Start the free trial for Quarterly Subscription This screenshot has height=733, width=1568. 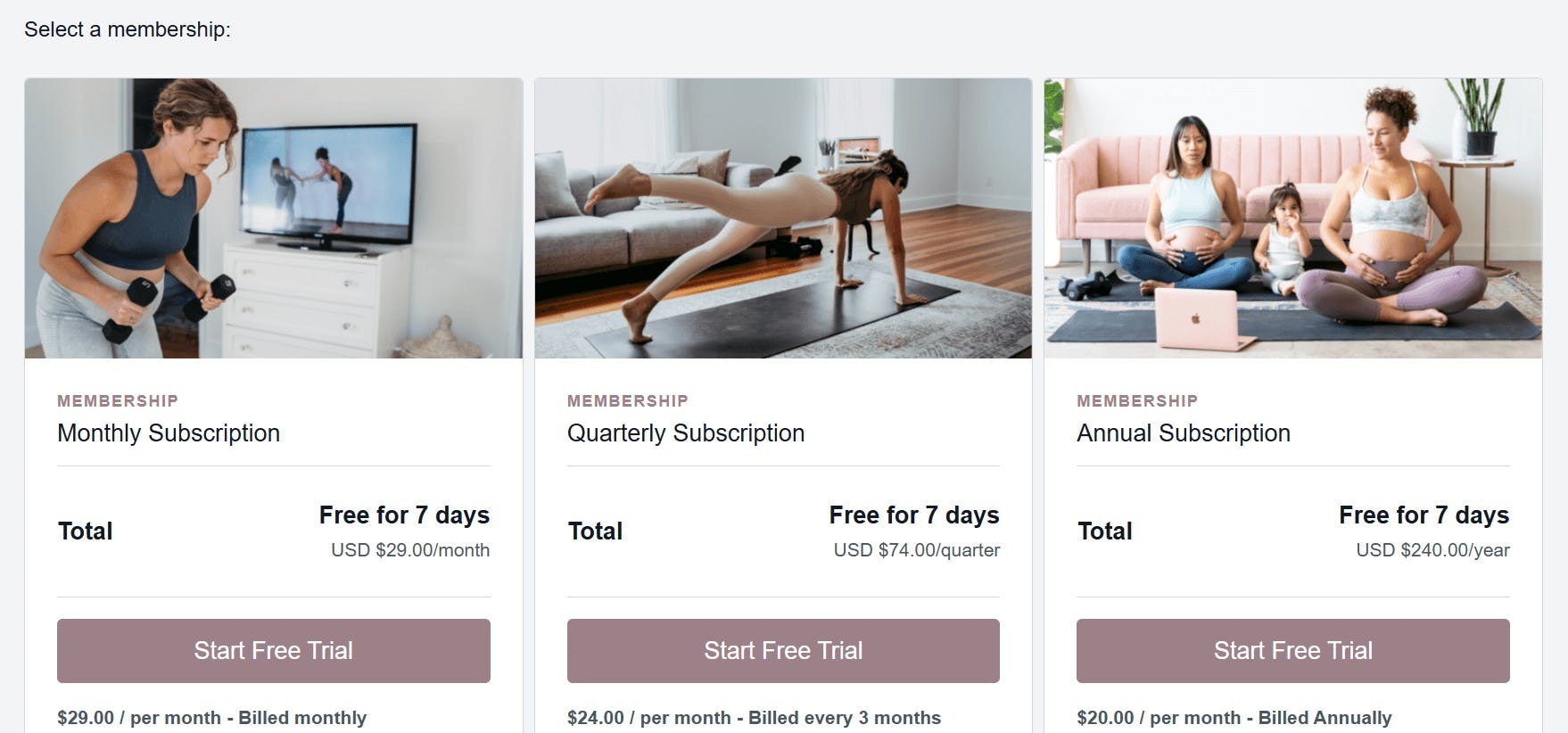coord(783,651)
